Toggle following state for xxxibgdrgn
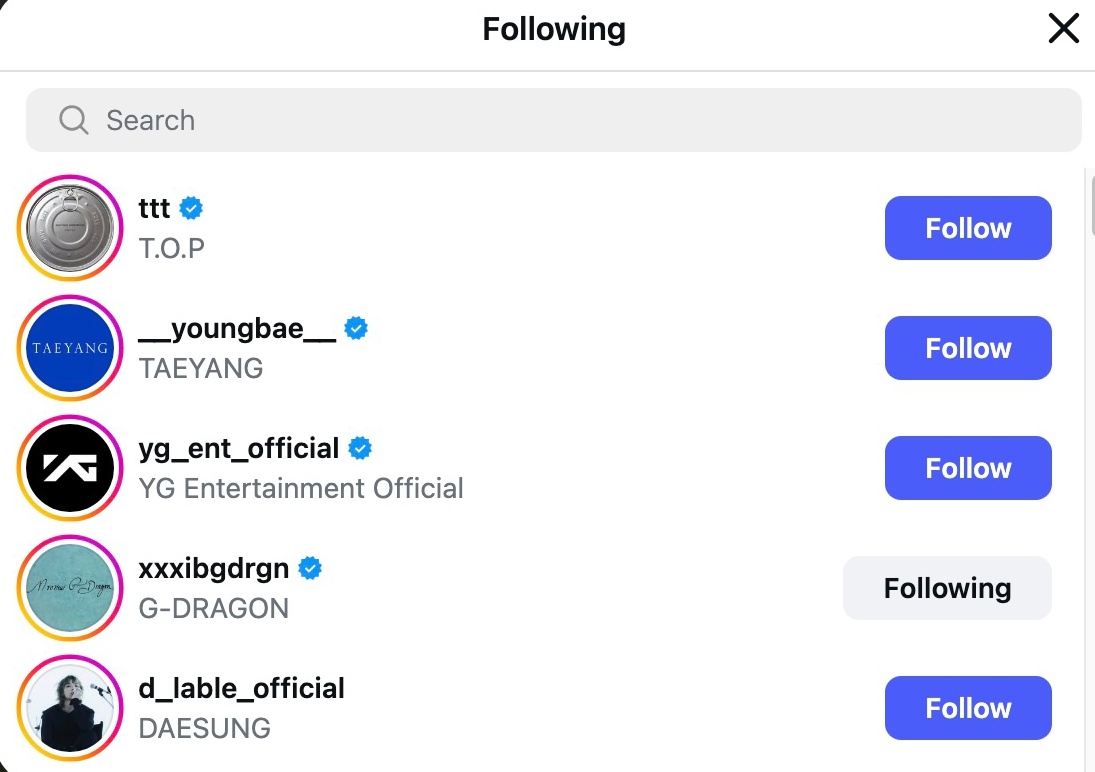The width and height of the screenshot is (1095, 772). pyautogui.click(x=946, y=587)
